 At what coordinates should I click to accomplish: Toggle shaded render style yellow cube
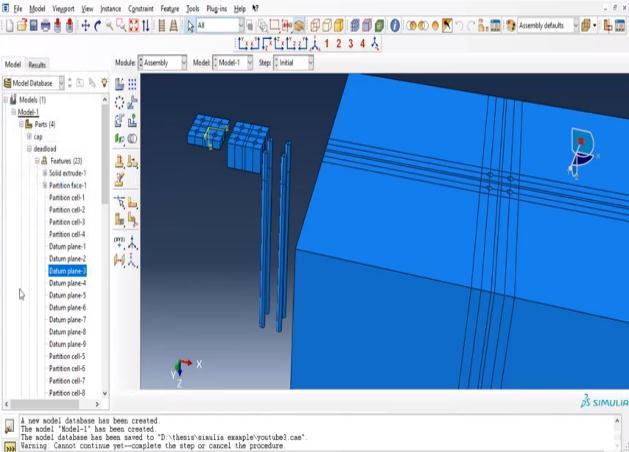pos(339,26)
